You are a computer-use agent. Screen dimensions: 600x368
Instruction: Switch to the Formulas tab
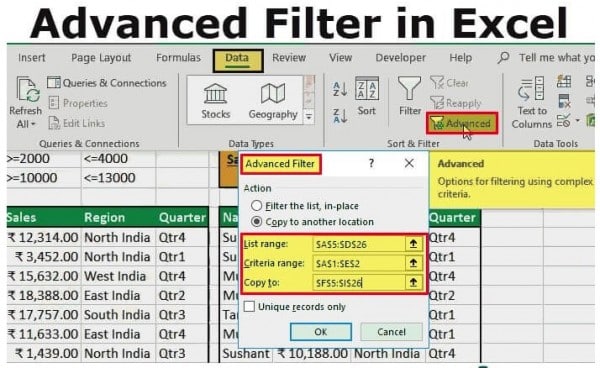pos(178,58)
